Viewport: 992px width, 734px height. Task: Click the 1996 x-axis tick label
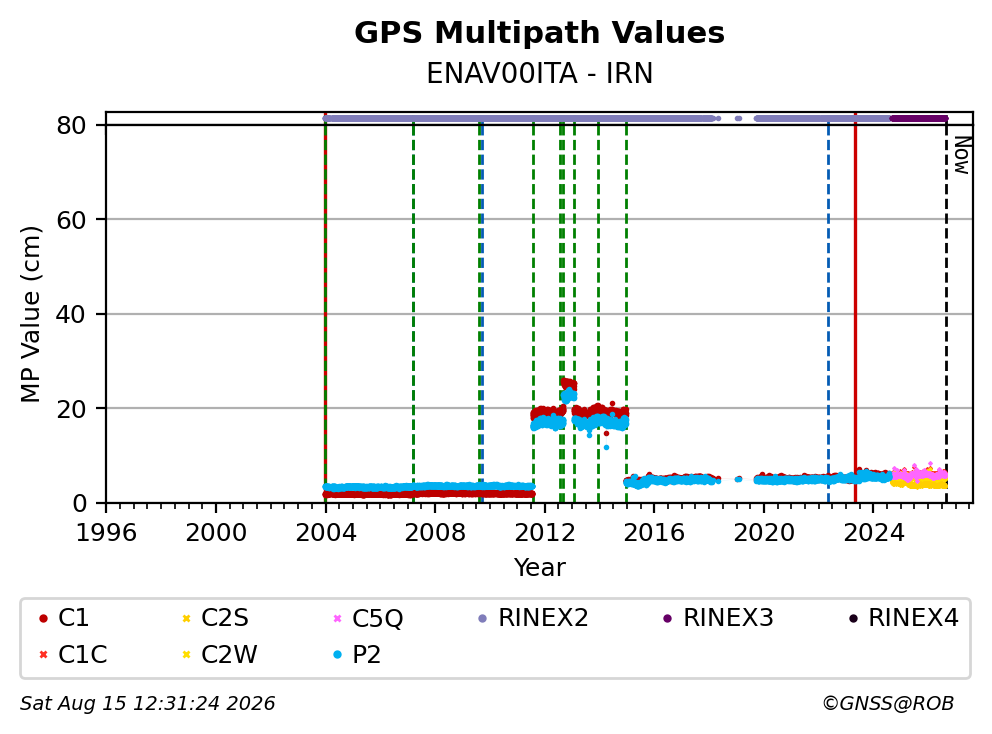pyautogui.click(x=106, y=533)
